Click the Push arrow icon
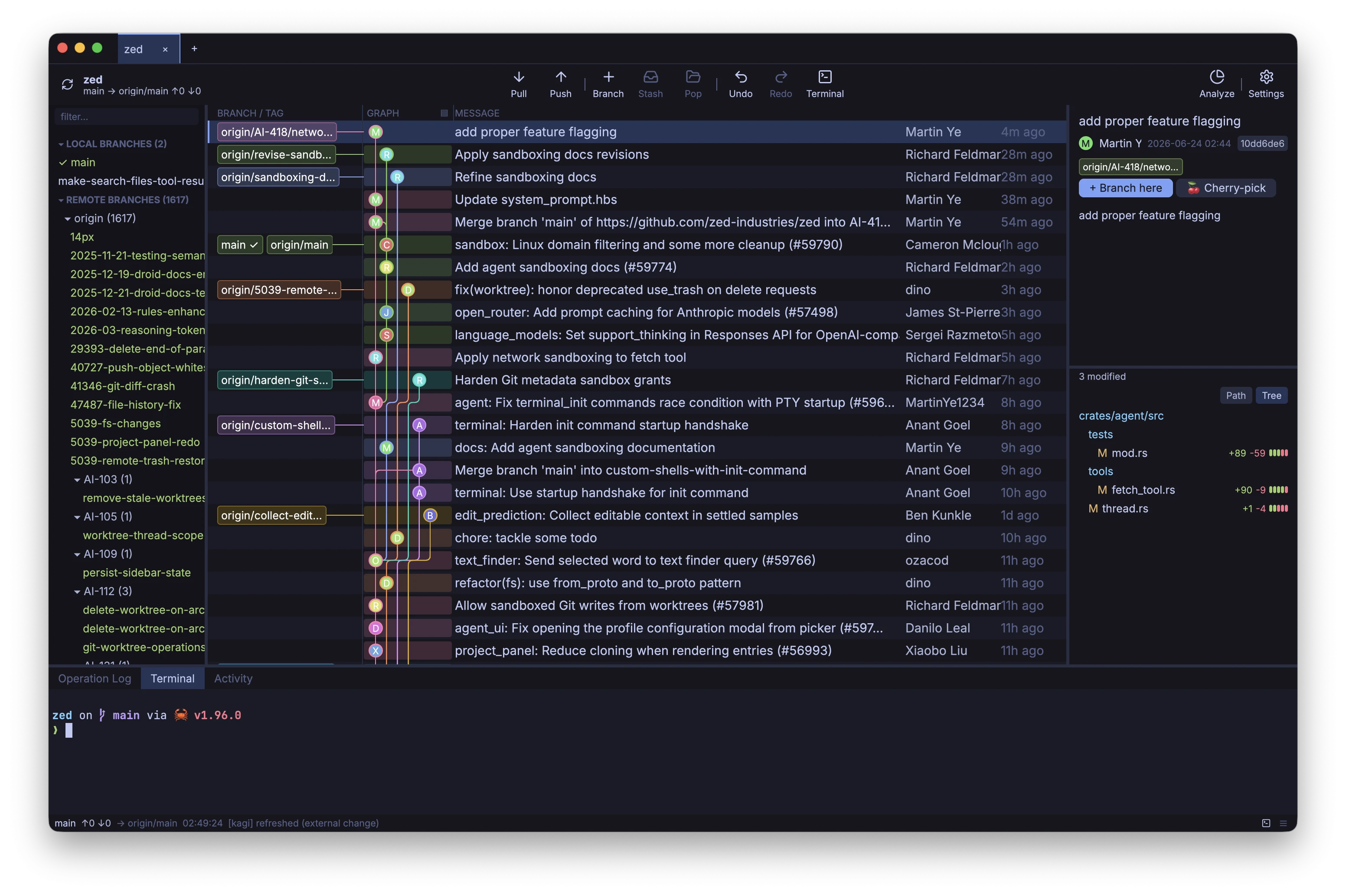Screen dimensions: 1346x896 tap(560, 77)
